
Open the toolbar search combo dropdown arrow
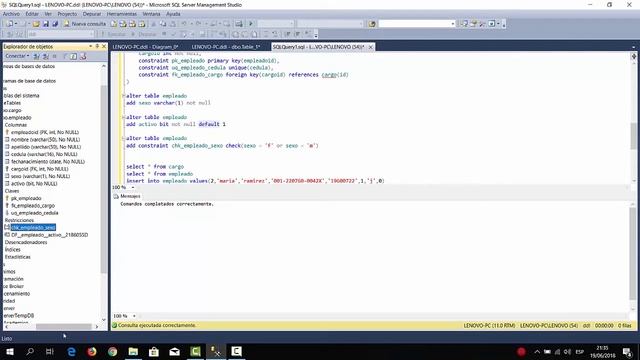pyautogui.click(x=453, y=24)
